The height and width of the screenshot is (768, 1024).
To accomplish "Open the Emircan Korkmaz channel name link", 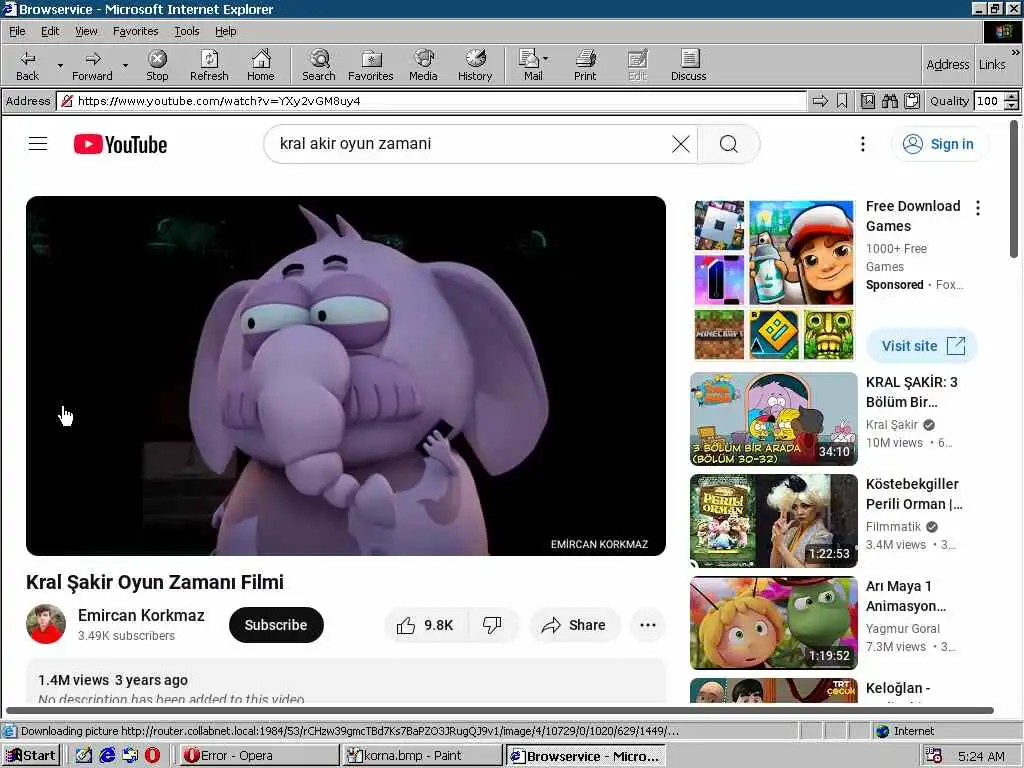I will coord(141,615).
